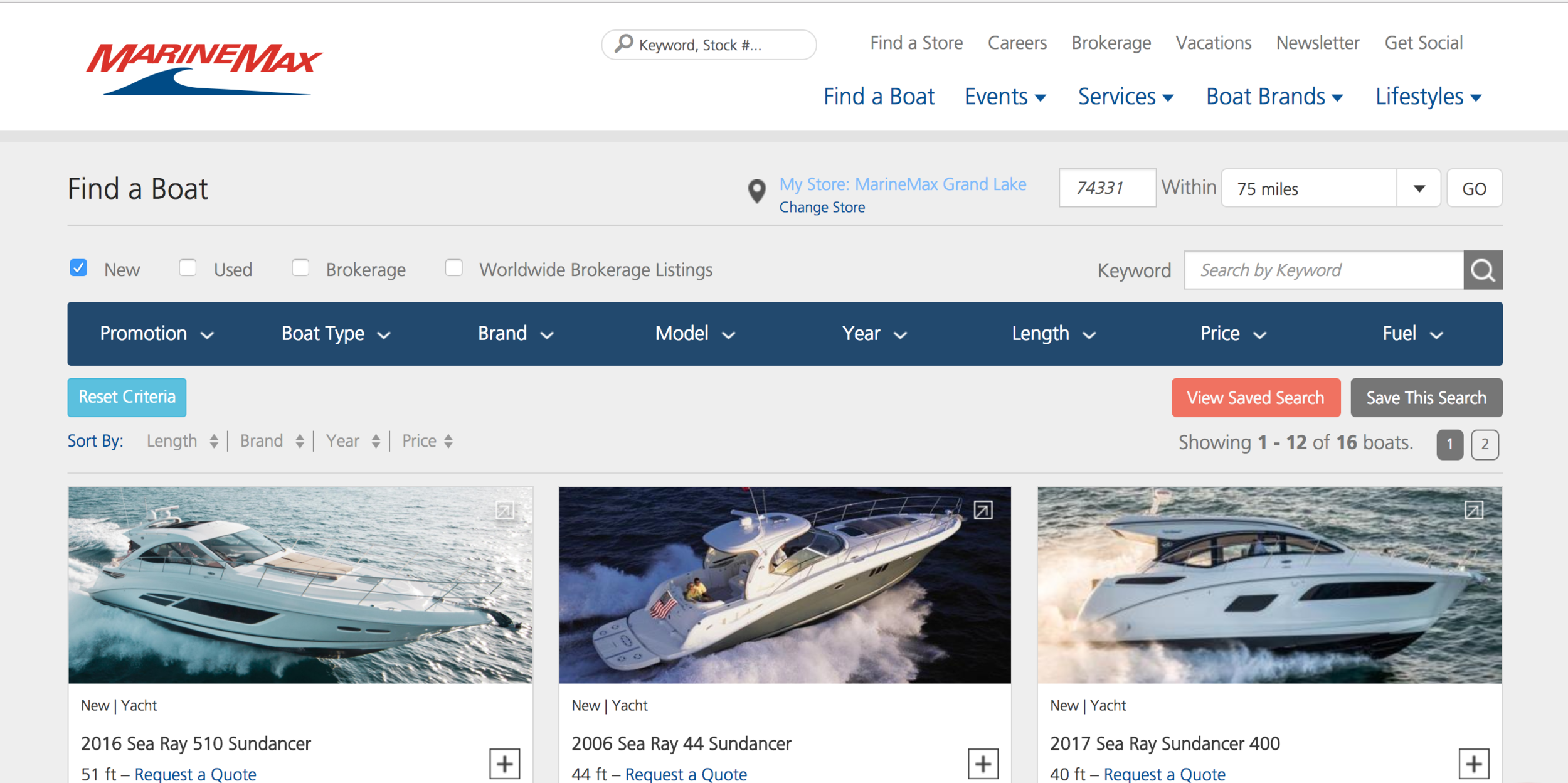Expand the Promotion filter dropdown
The width and height of the screenshot is (1568, 783).
pos(157,334)
